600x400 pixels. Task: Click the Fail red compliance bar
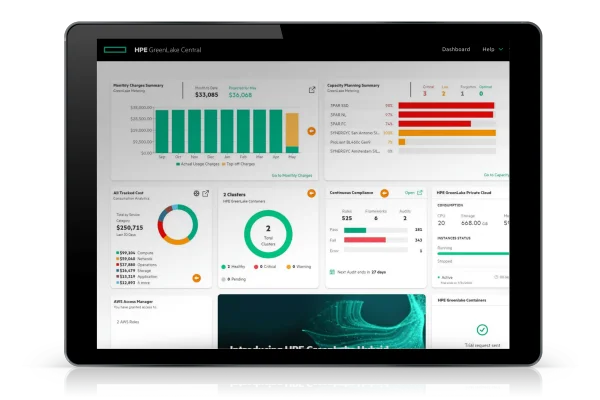click(x=365, y=240)
